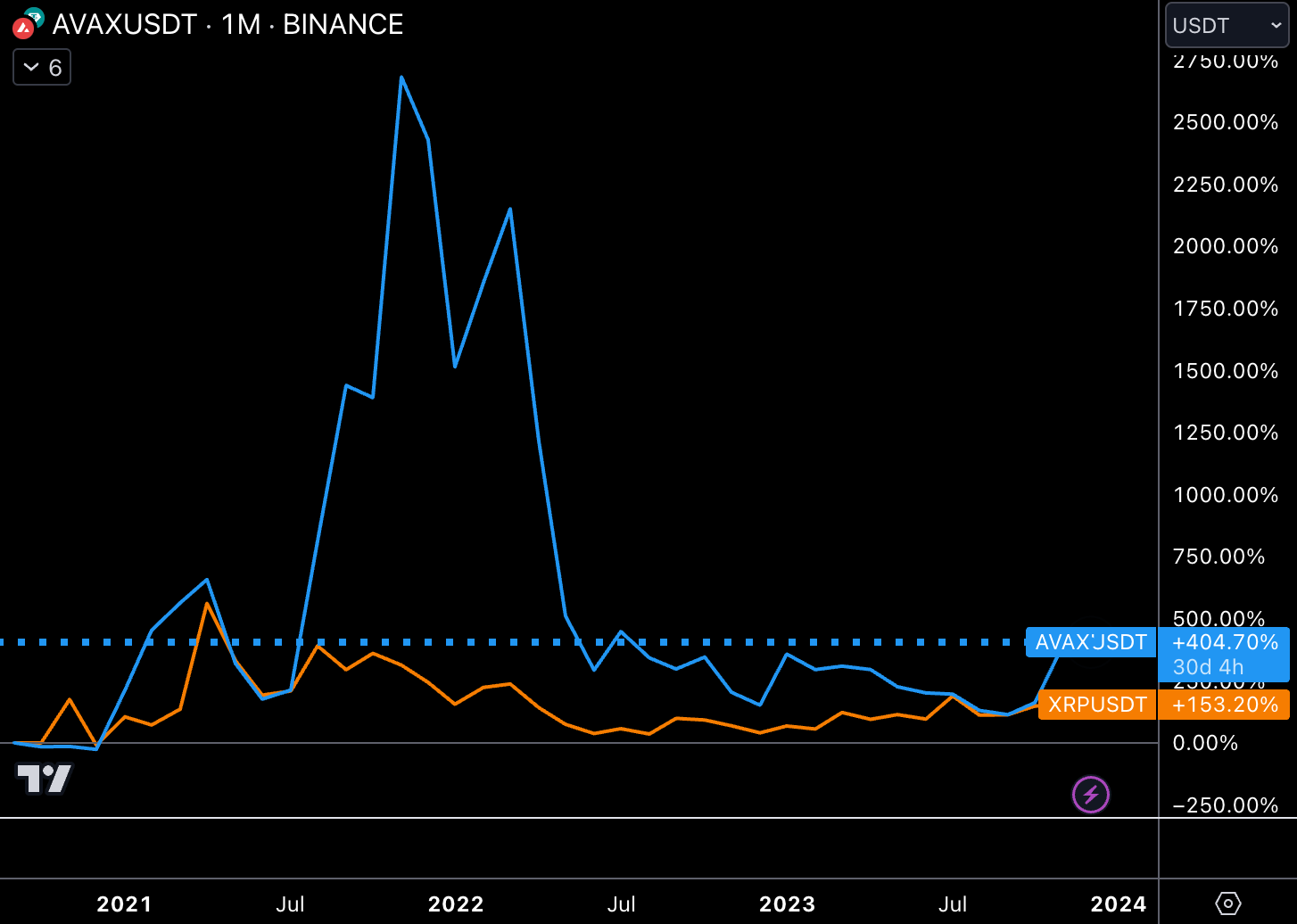Viewport: 1297px width, 924px height.
Task: Click the 2023 time axis label
Action: pyautogui.click(x=787, y=904)
